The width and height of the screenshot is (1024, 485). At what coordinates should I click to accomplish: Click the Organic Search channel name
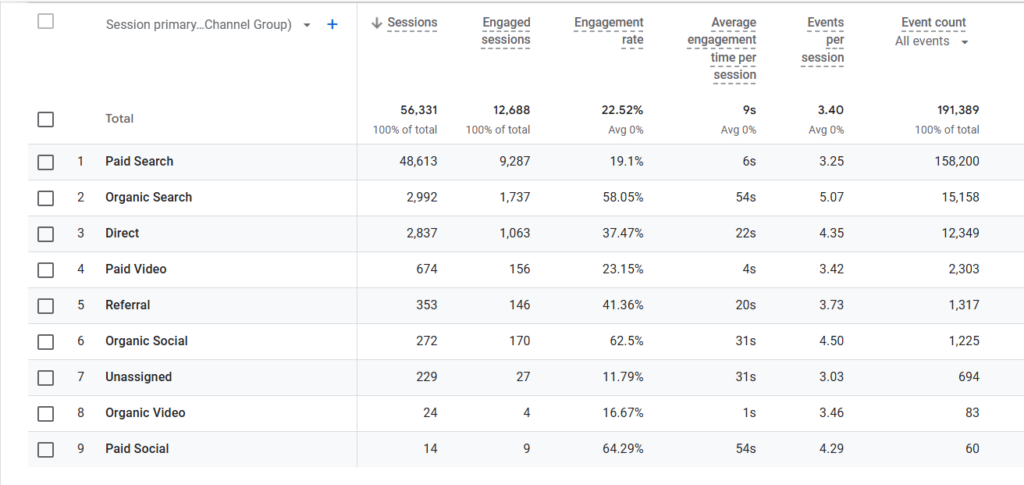tap(148, 197)
